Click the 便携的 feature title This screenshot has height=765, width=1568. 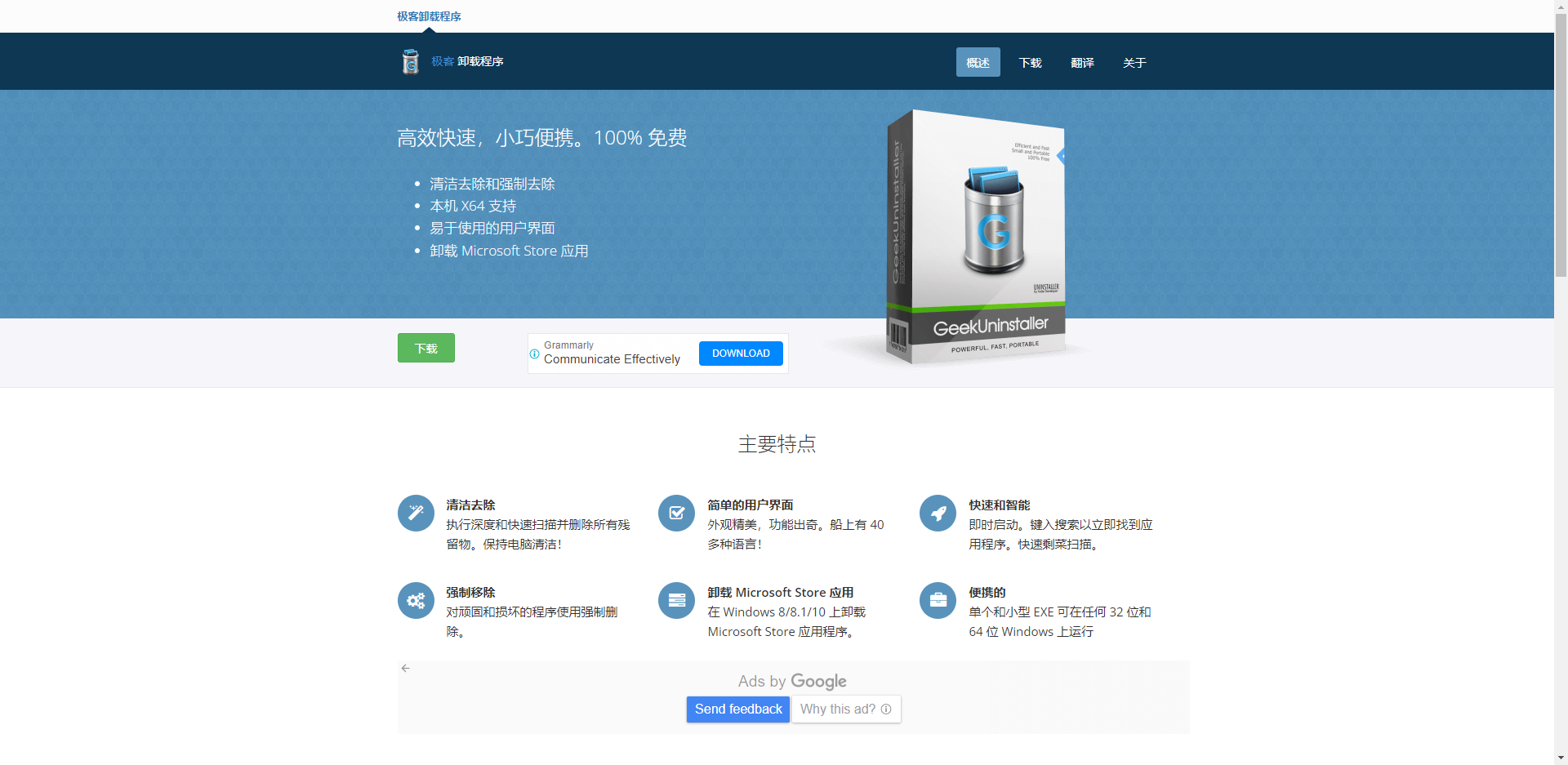click(x=987, y=593)
